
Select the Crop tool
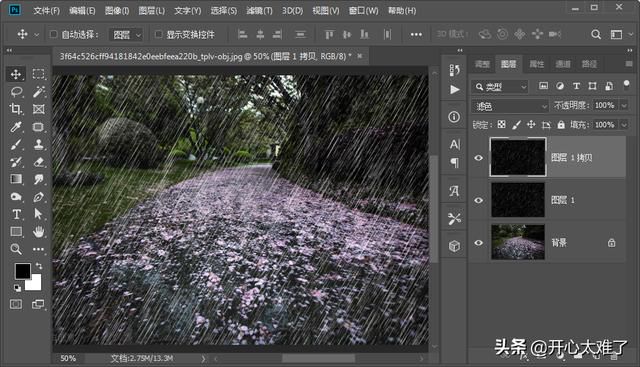(x=16, y=109)
